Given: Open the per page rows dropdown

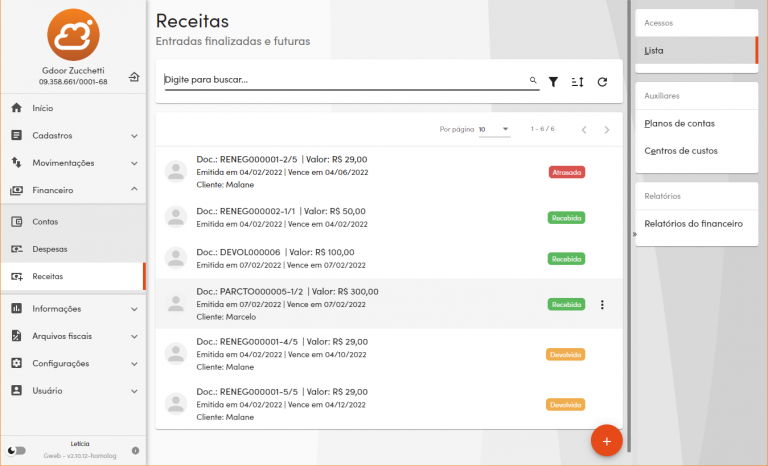Looking at the screenshot, I should [494, 129].
